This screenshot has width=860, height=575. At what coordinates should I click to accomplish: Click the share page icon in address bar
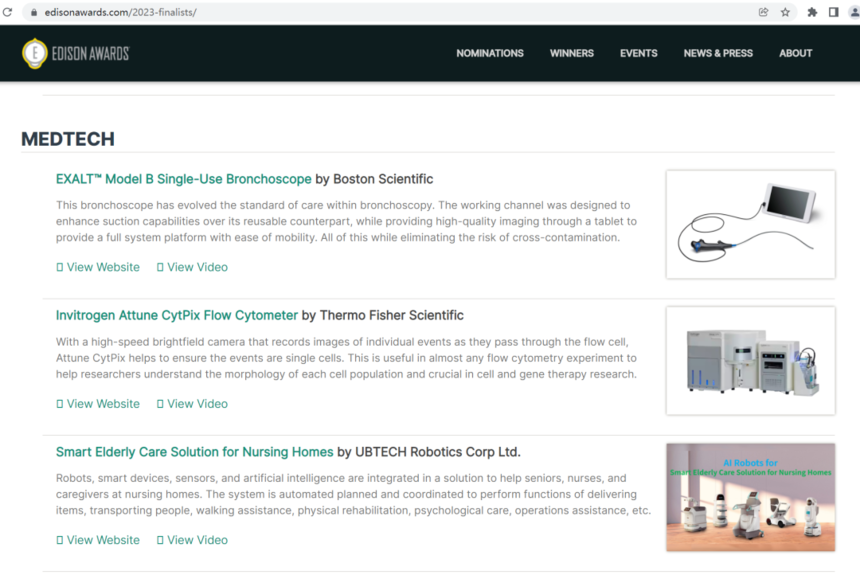pos(763,12)
